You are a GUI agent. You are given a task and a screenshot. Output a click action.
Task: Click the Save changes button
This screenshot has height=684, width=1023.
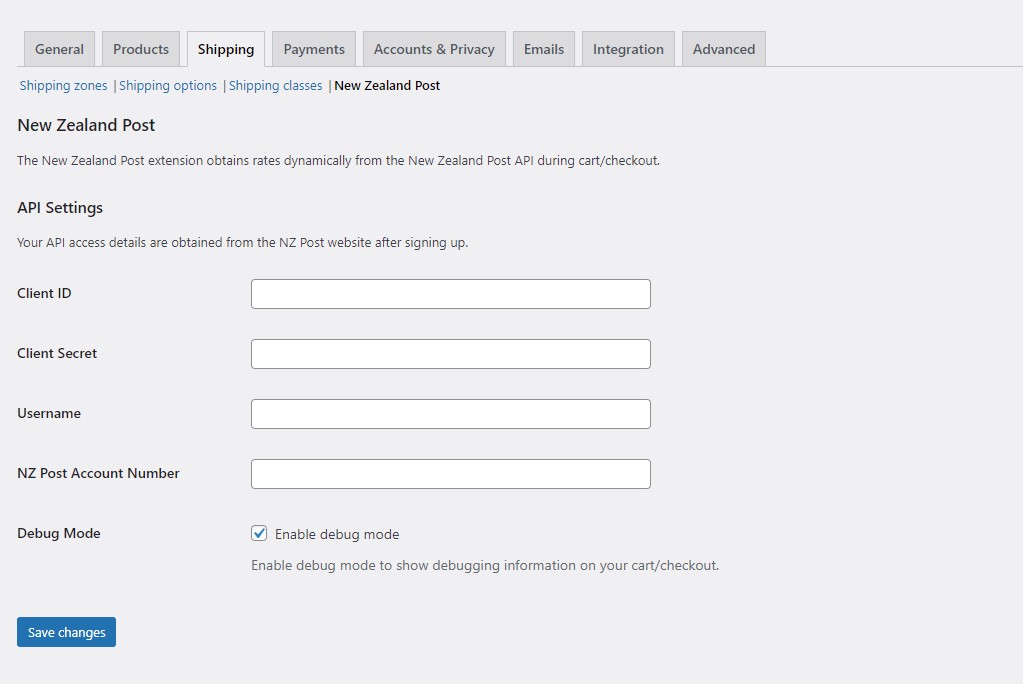tap(67, 632)
